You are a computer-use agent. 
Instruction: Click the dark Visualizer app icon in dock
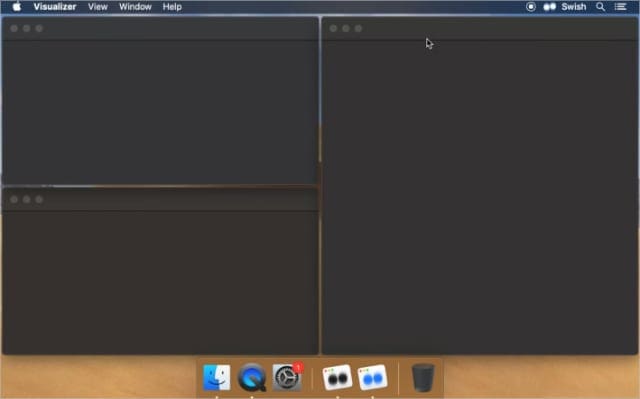coord(337,377)
